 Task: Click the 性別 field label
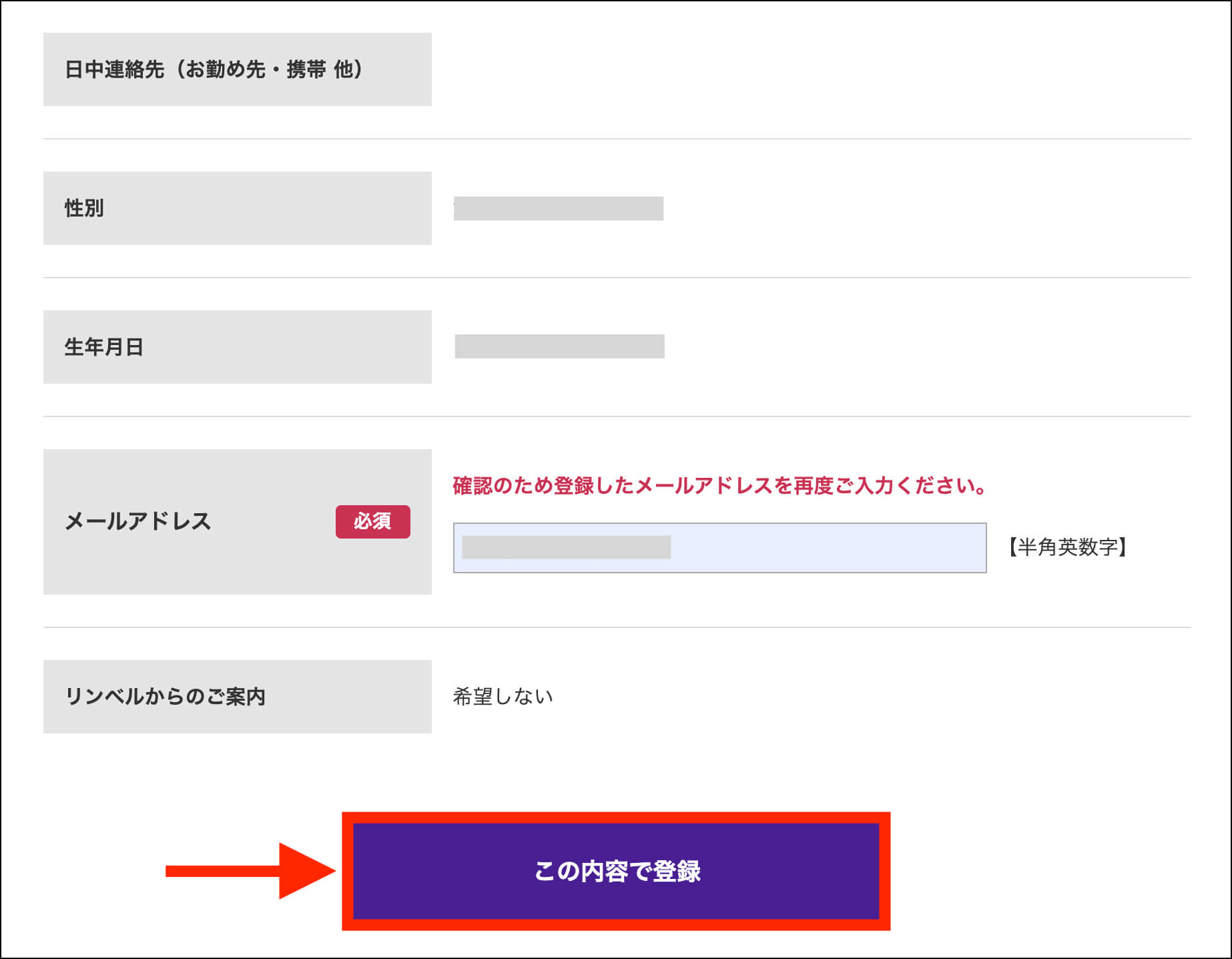pyautogui.click(x=84, y=208)
